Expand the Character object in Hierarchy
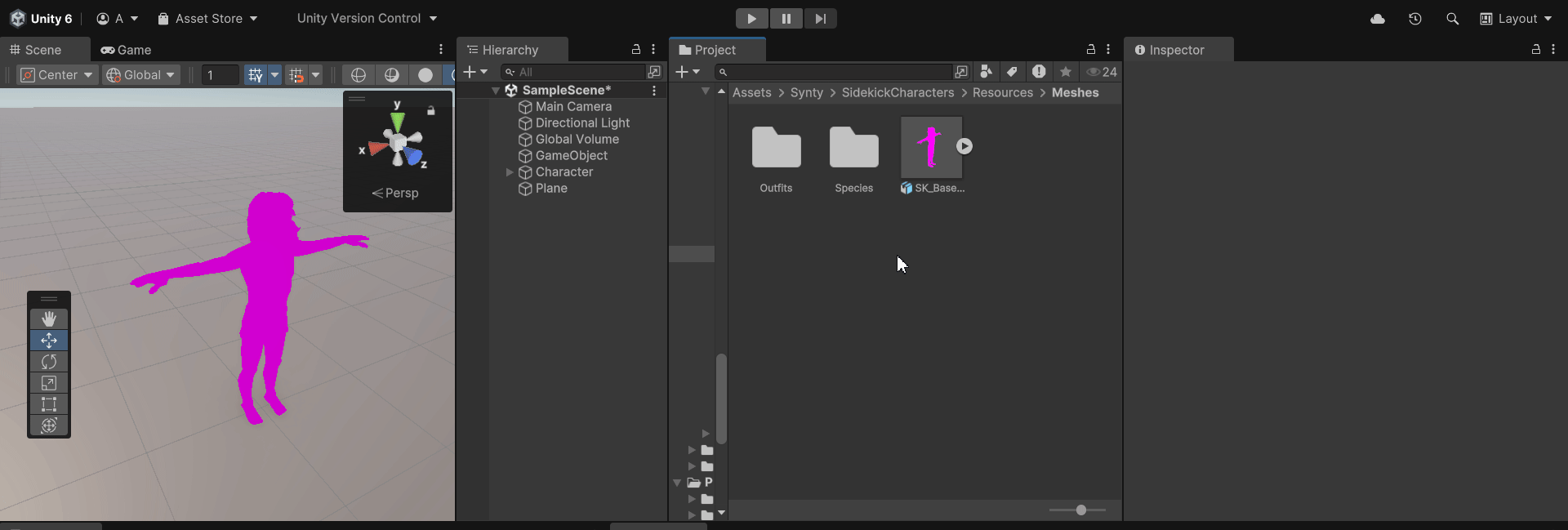 click(510, 172)
